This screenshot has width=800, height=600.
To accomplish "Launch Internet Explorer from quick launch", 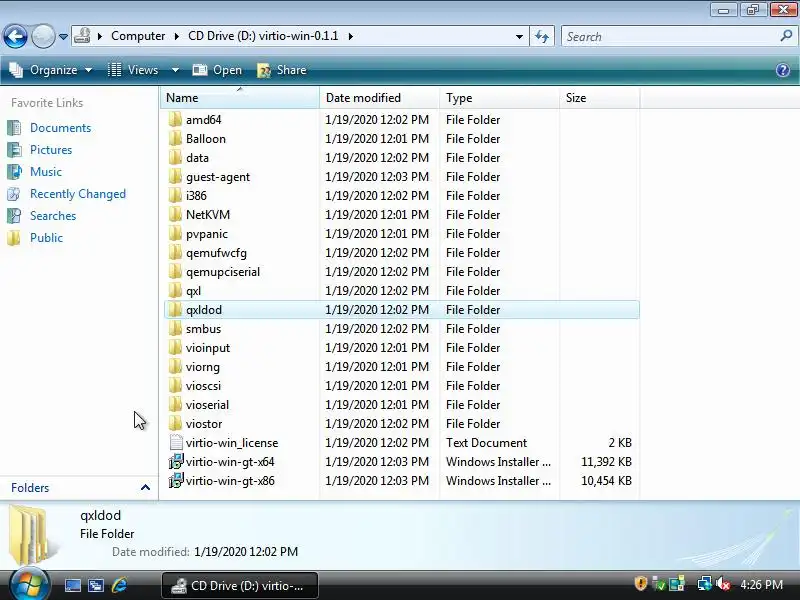I will coord(119,585).
